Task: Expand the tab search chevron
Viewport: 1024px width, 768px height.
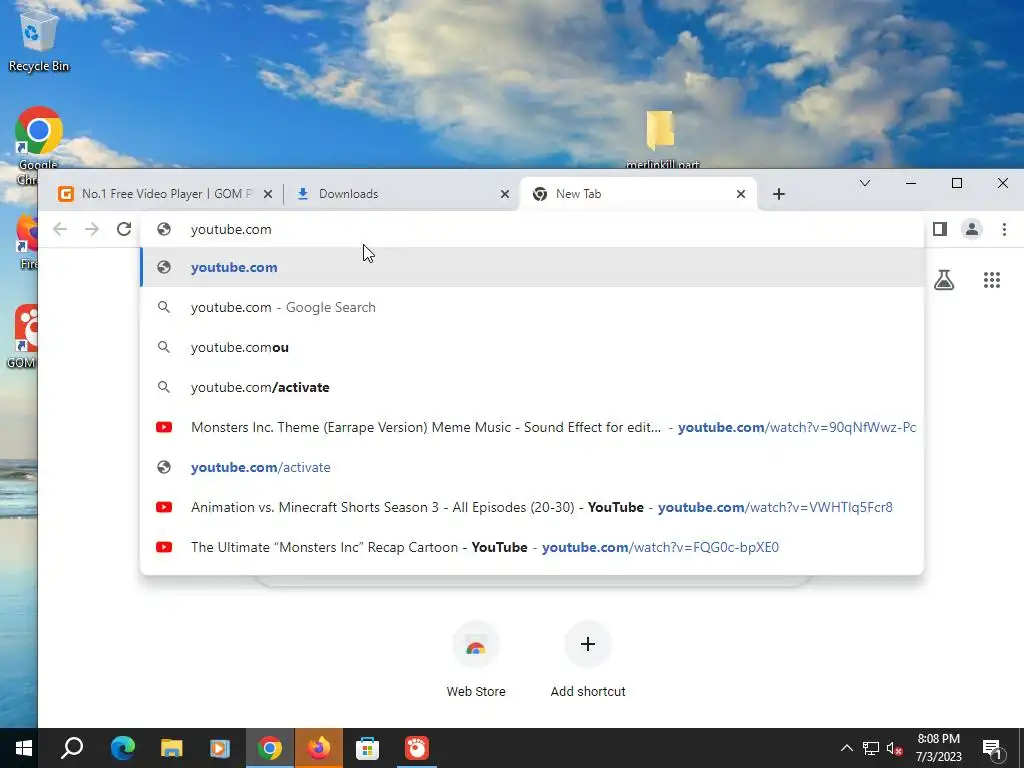Action: click(x=865, y=183)
